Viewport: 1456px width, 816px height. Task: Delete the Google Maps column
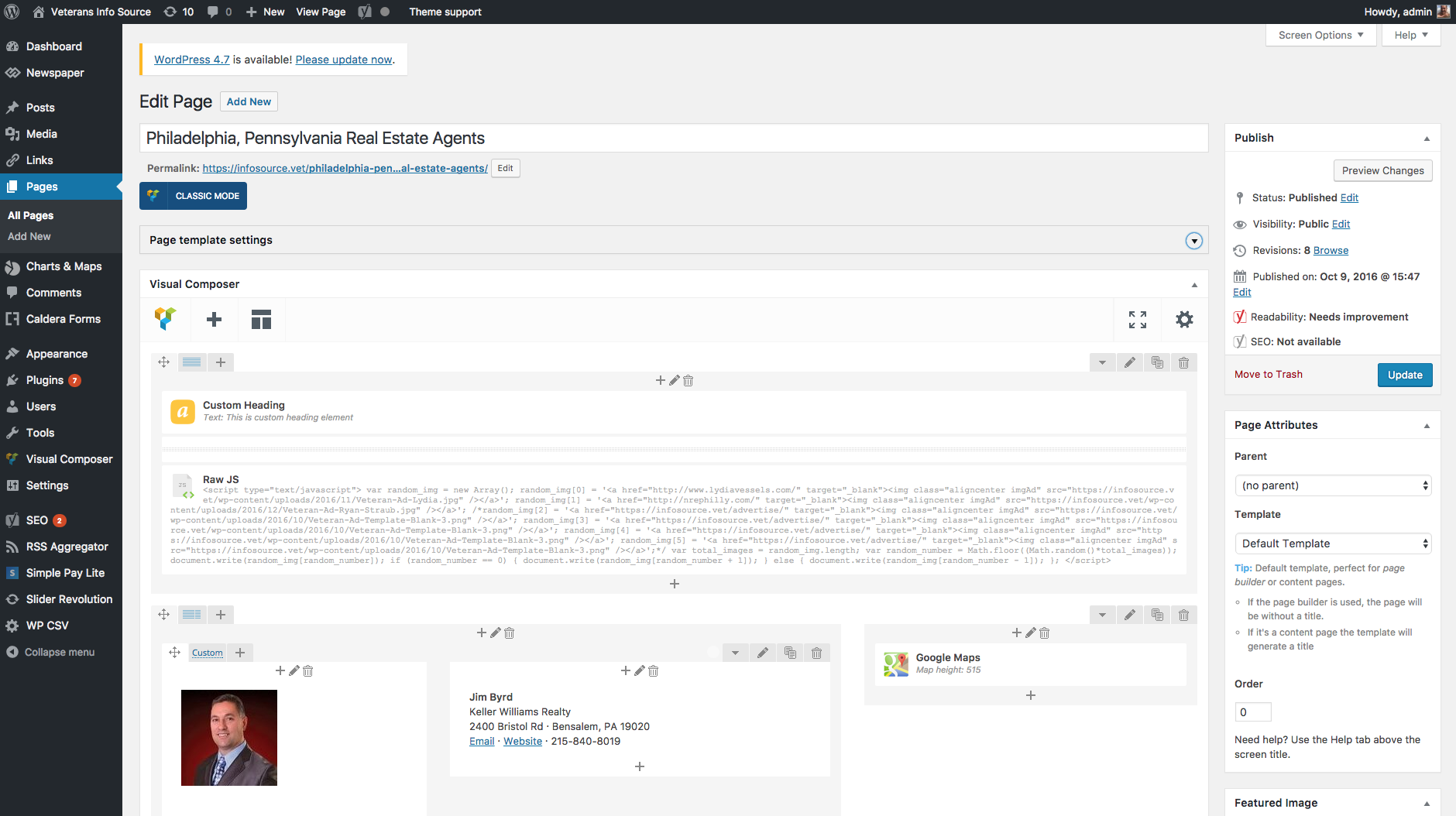click(x=1045, y=633)
